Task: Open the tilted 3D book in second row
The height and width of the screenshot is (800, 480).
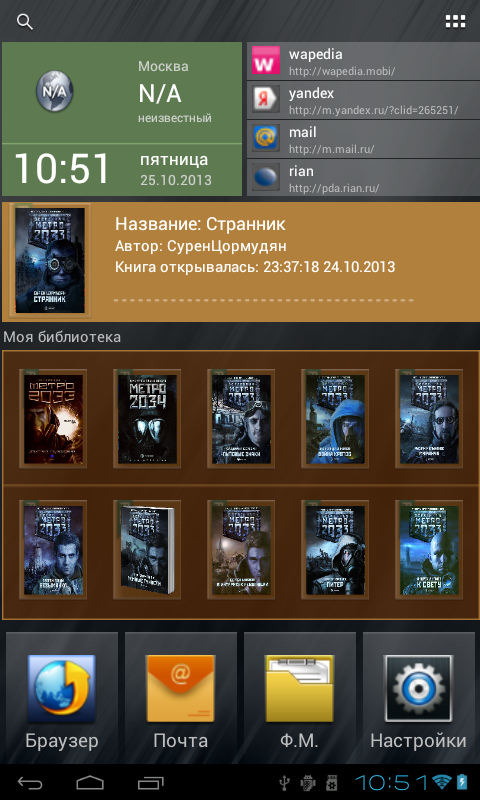Action: pos(147,551)
